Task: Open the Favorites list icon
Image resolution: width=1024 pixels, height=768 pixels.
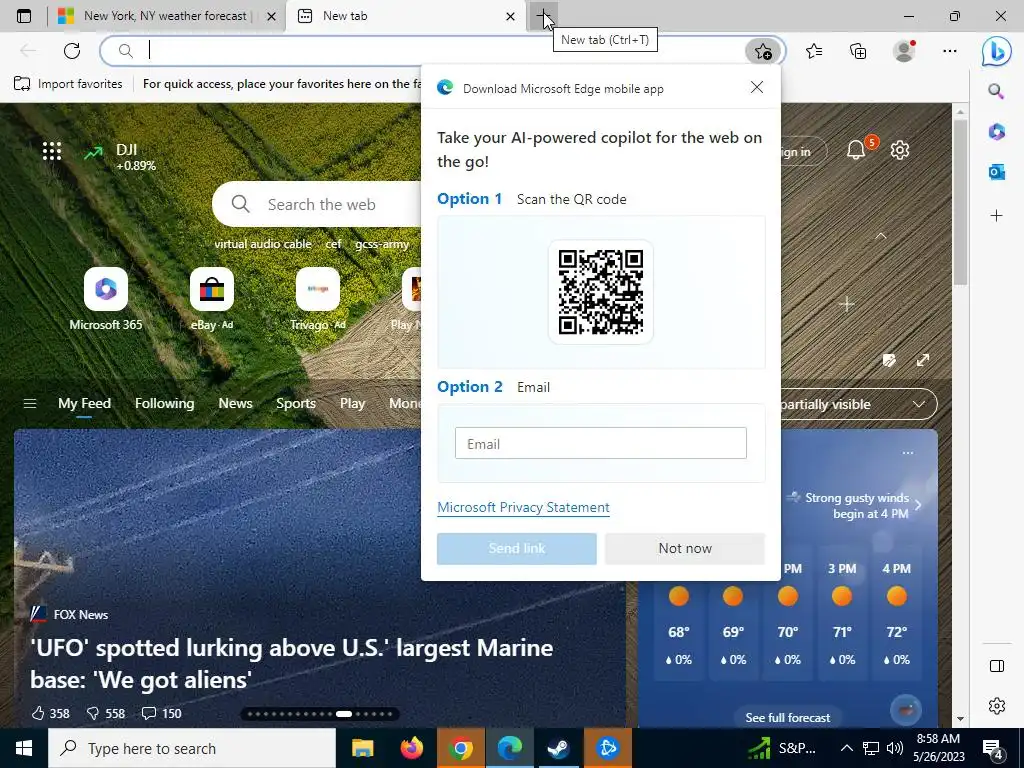Action: [814, 51]
